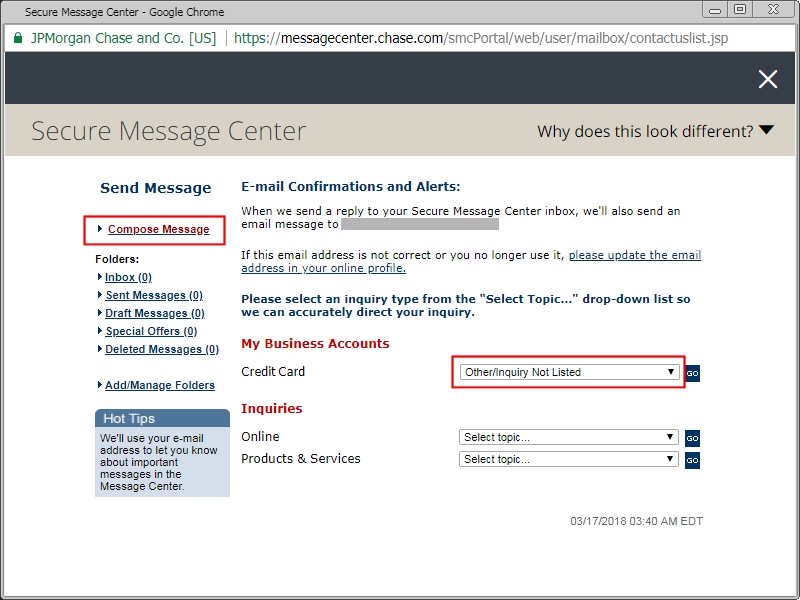The width and height of the screenshot is (800, 600).
Task: Follow the link to update the email address in your online profile
Action: (471, 261)
